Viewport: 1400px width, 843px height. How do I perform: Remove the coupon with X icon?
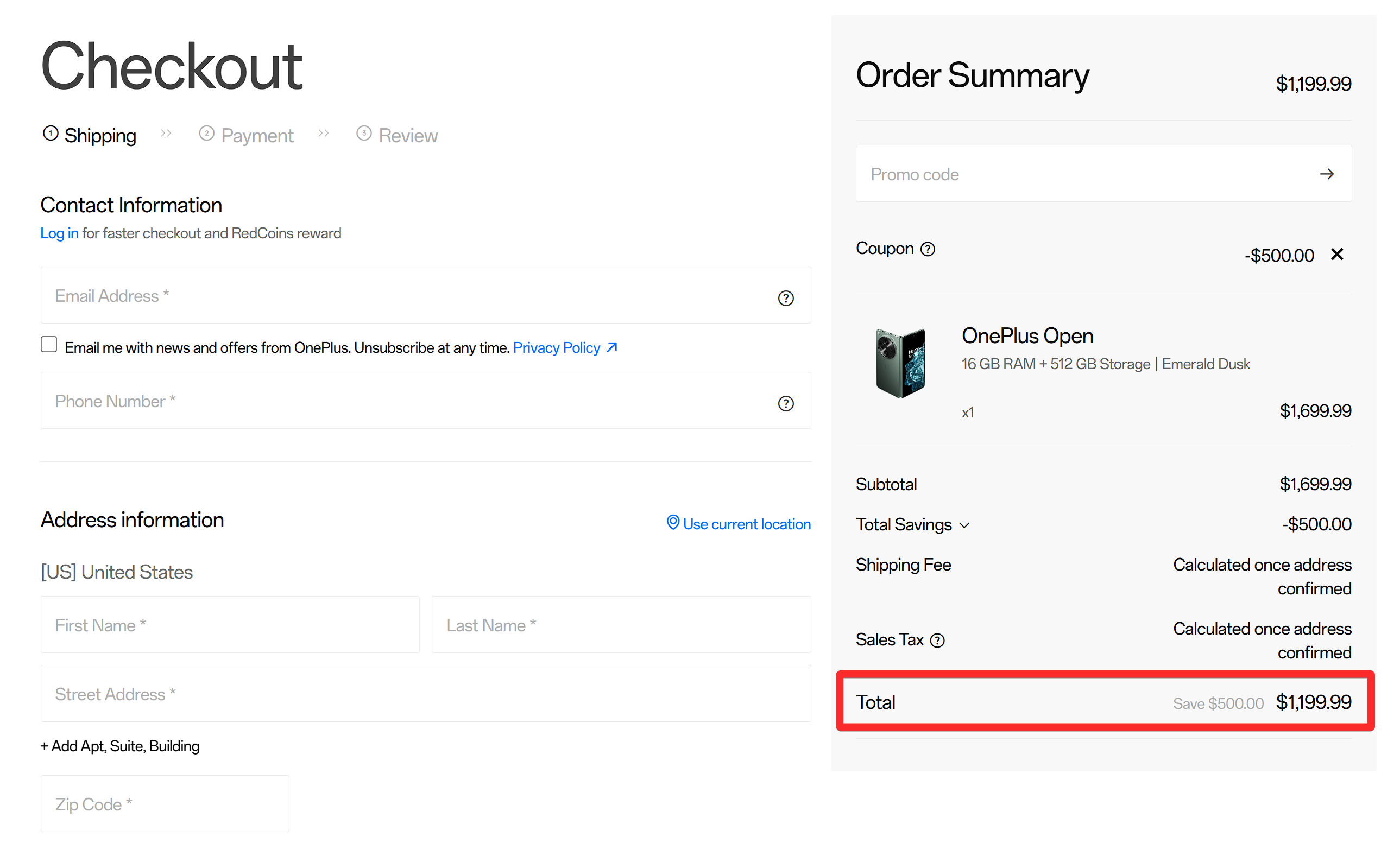[1337, 254]
